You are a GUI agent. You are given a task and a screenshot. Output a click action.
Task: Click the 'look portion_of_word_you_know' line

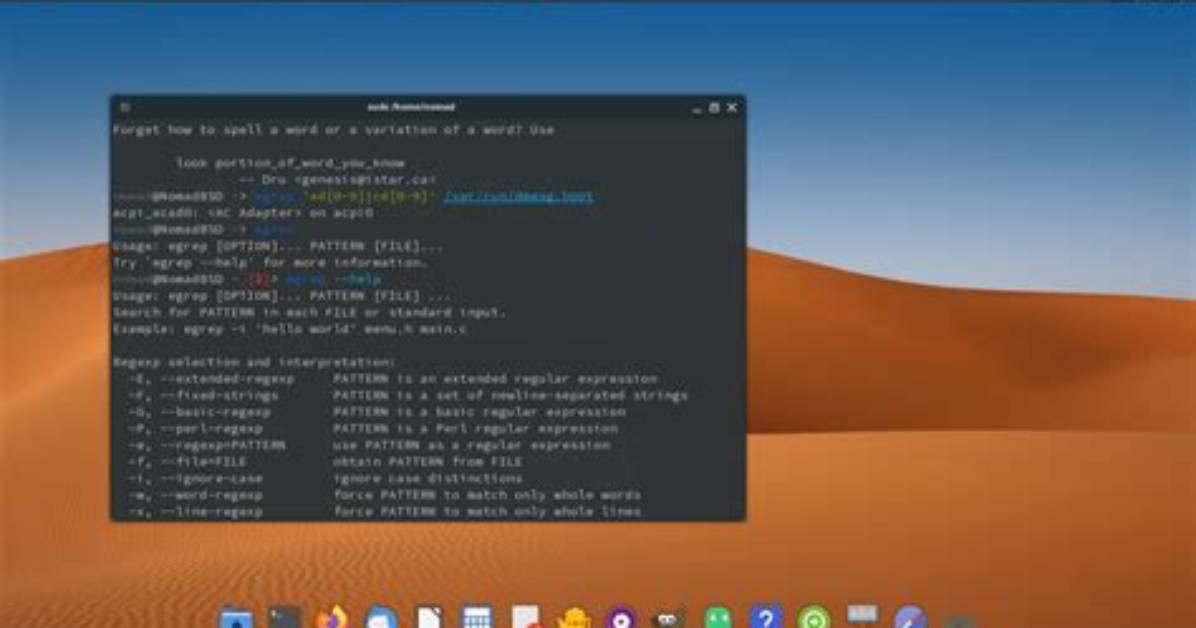point(290,163)
